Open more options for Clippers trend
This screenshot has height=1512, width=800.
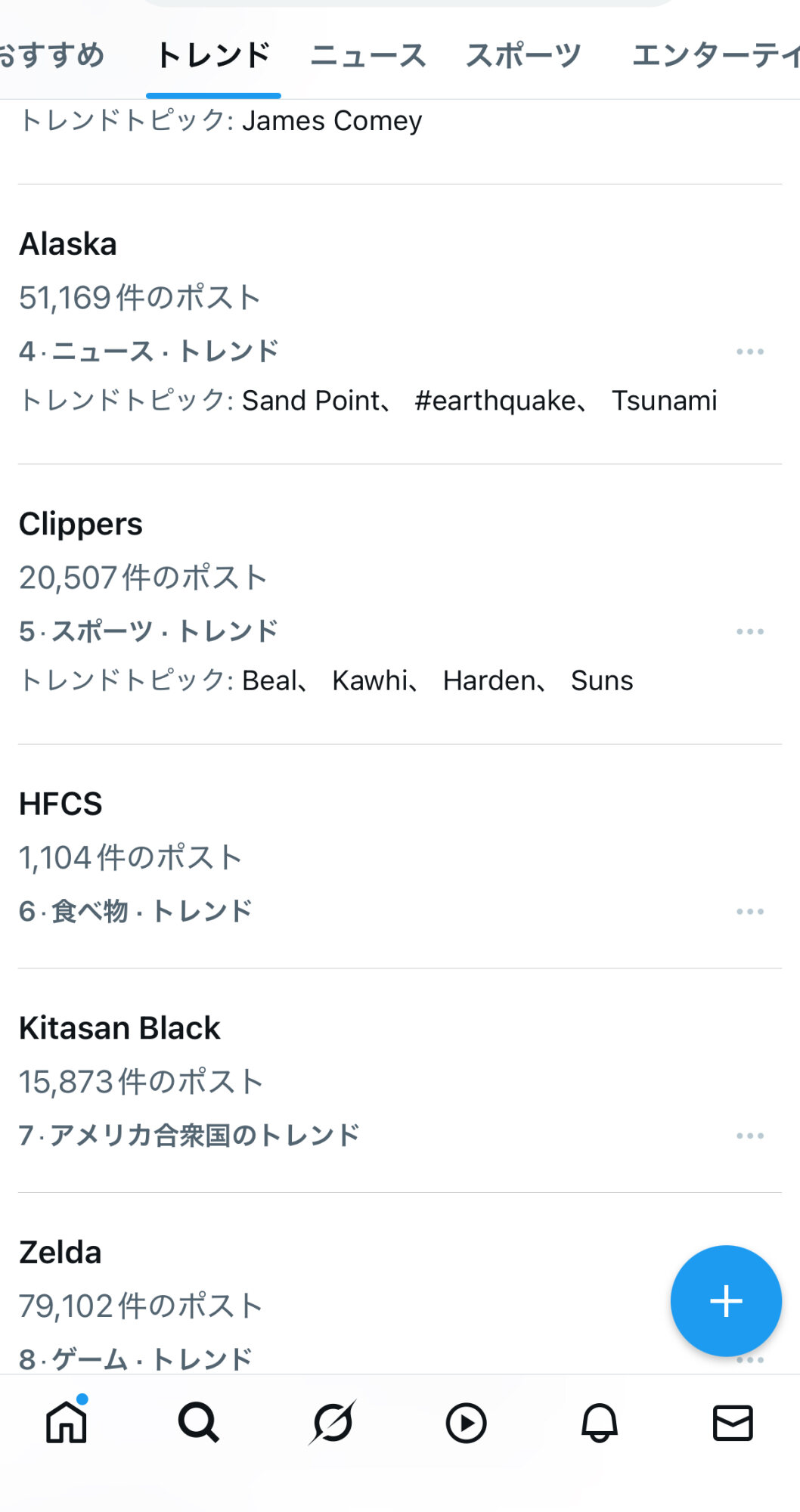(x=750, y=631)
